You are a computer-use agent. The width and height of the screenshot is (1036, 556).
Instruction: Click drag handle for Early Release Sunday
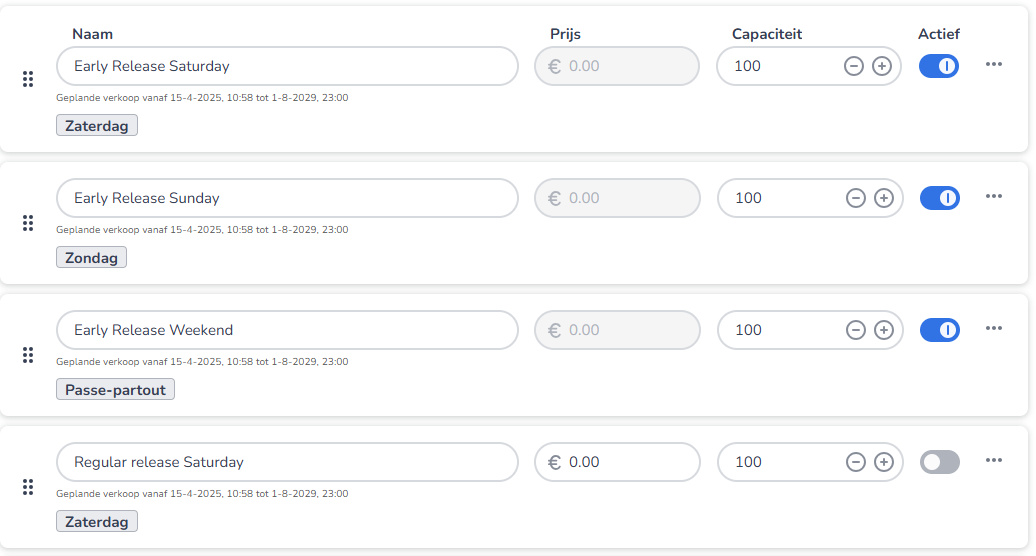click(x=28, y=222)
